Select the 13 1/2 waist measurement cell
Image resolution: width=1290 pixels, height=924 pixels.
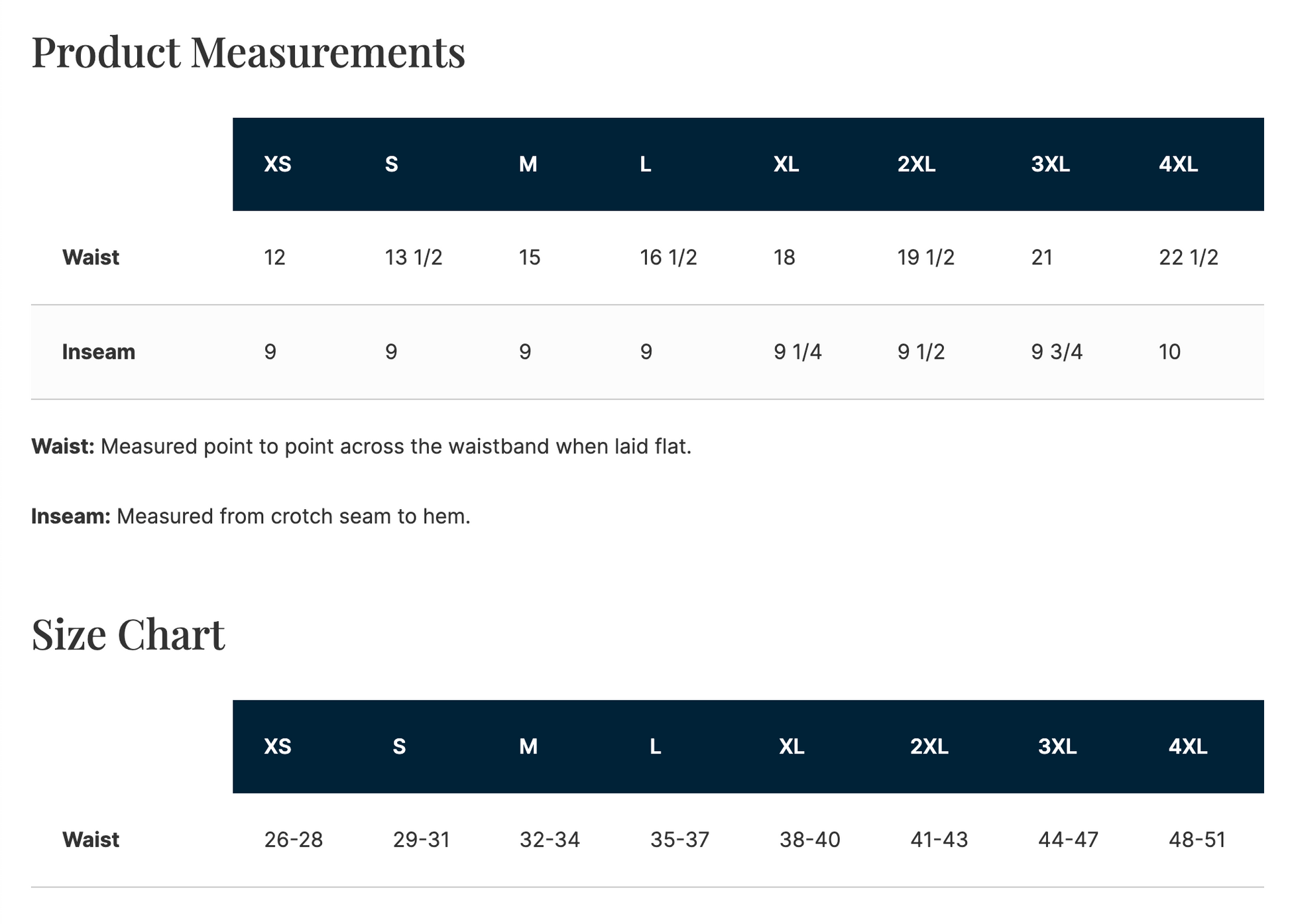pos(413,257)
